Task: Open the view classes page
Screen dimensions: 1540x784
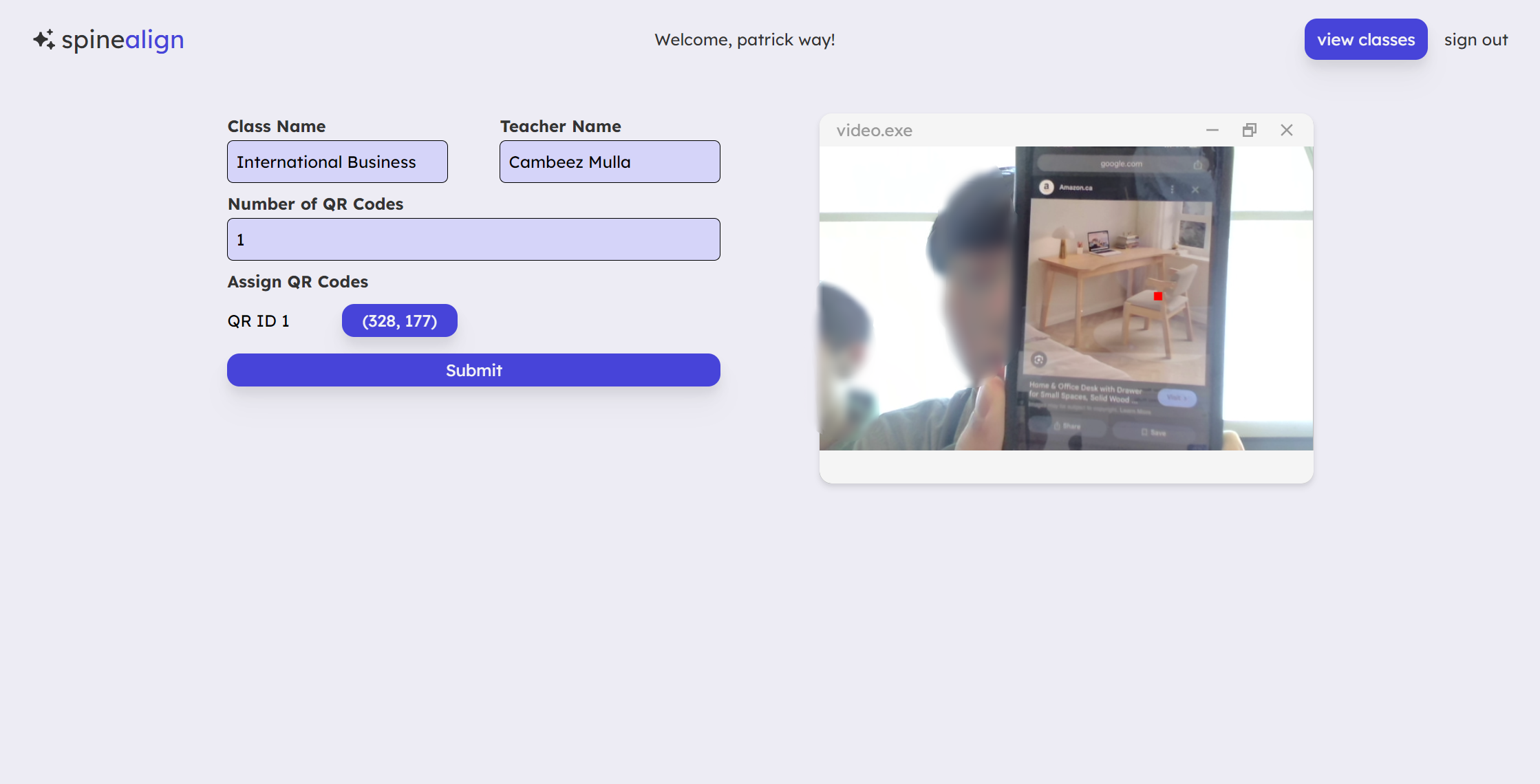Action: point(1365,39)
